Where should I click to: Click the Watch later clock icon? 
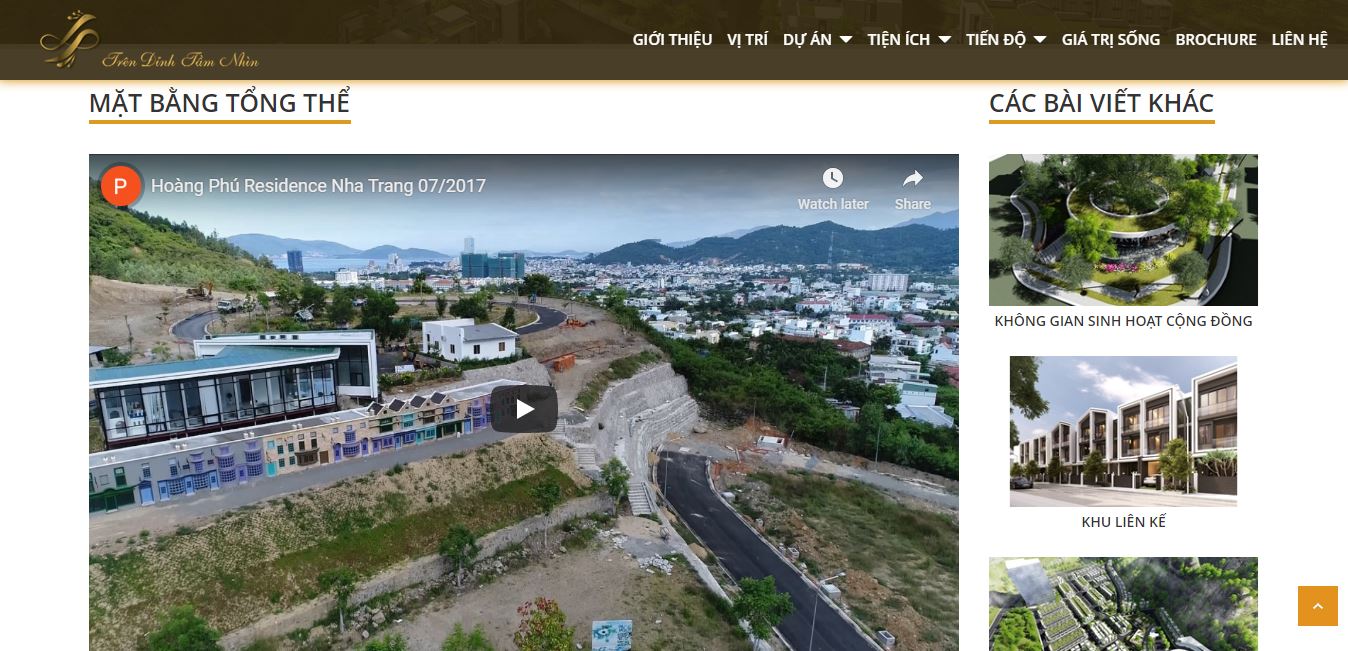coord(833,178)
